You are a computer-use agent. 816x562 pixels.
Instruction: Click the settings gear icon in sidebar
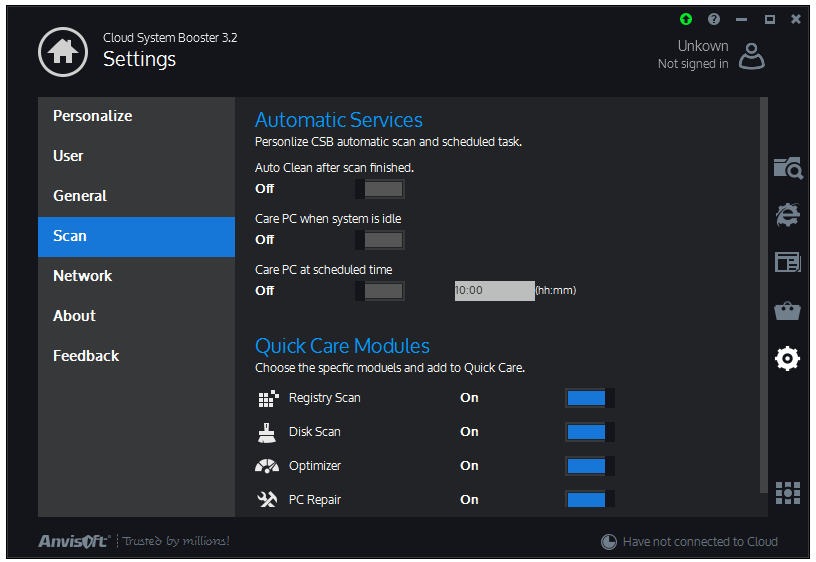(x=788, y=358)
